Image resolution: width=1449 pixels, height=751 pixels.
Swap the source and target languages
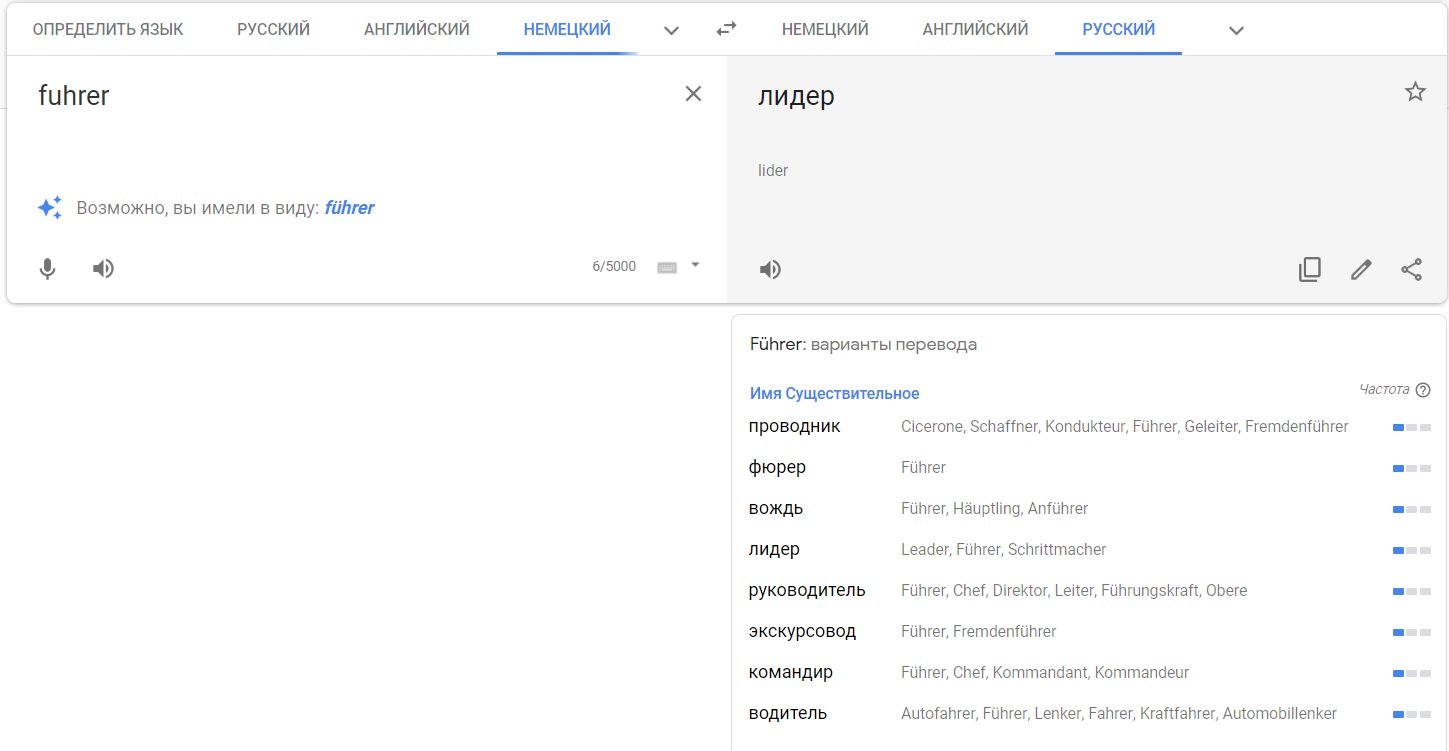coord(726,29)
